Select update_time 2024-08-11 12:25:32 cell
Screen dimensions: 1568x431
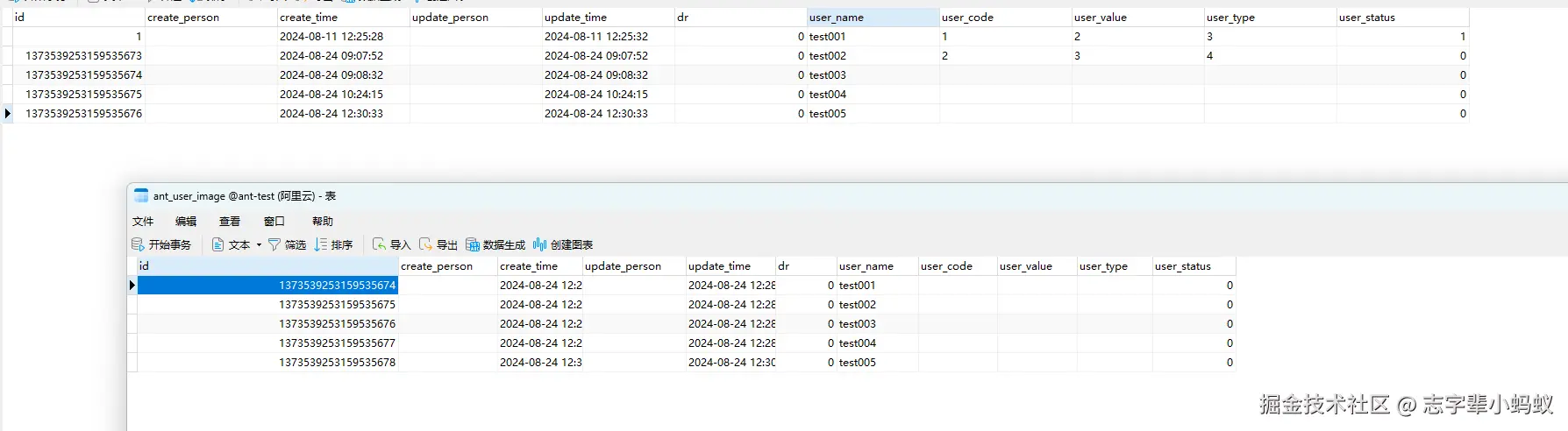tap(608, 37)
